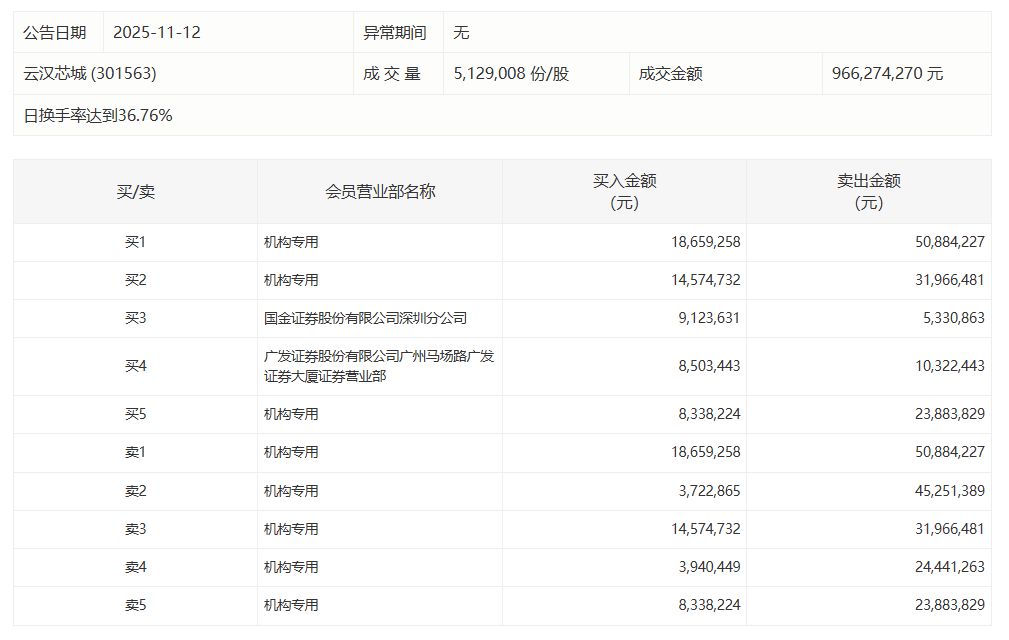
Task: Select sell amount 45,251,389 in 卖2 row
Action: (943, 491)
